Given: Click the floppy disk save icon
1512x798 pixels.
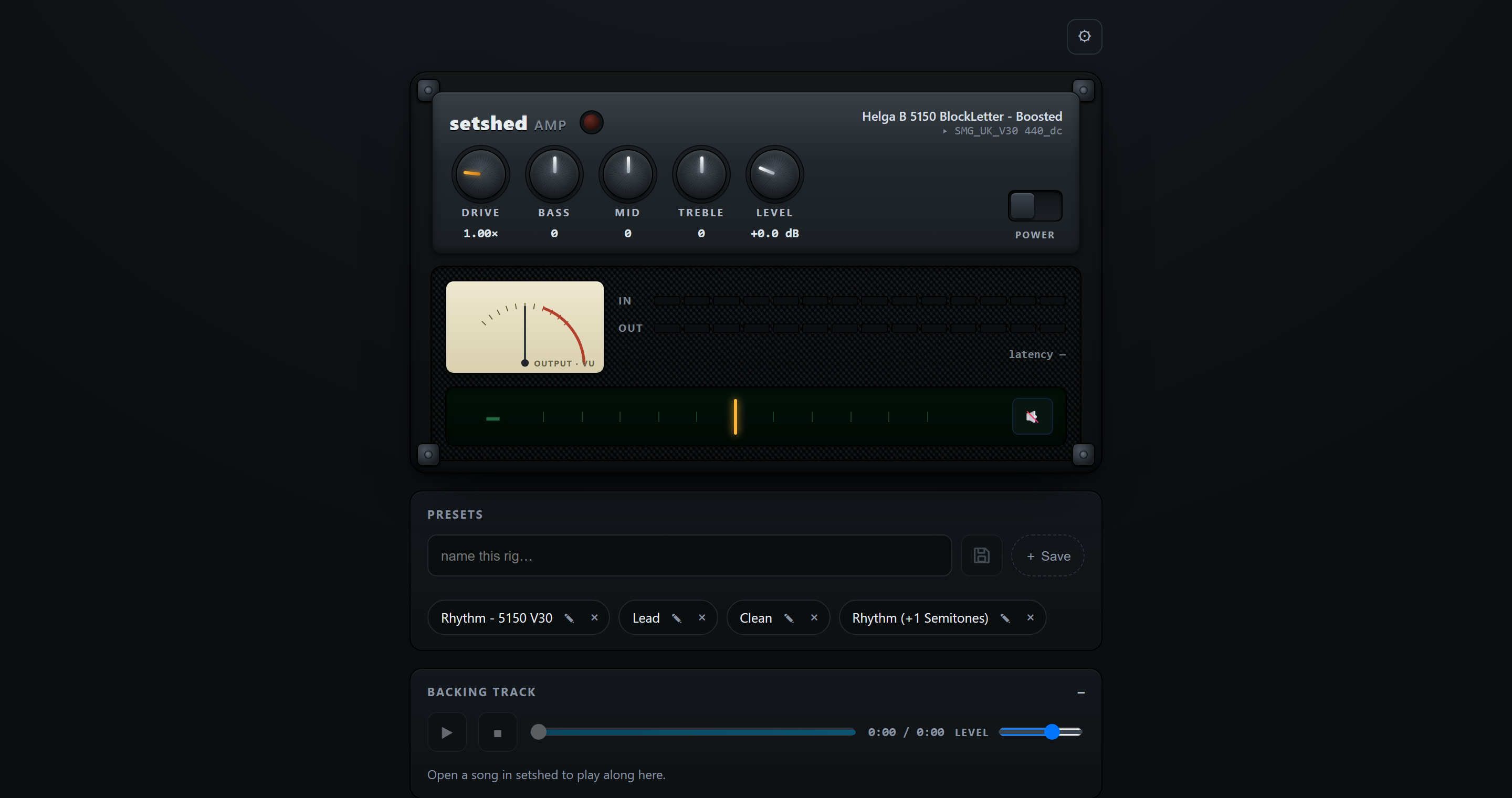Looking at the screenshot, I should pyautogui.click(x=981, y=555).
